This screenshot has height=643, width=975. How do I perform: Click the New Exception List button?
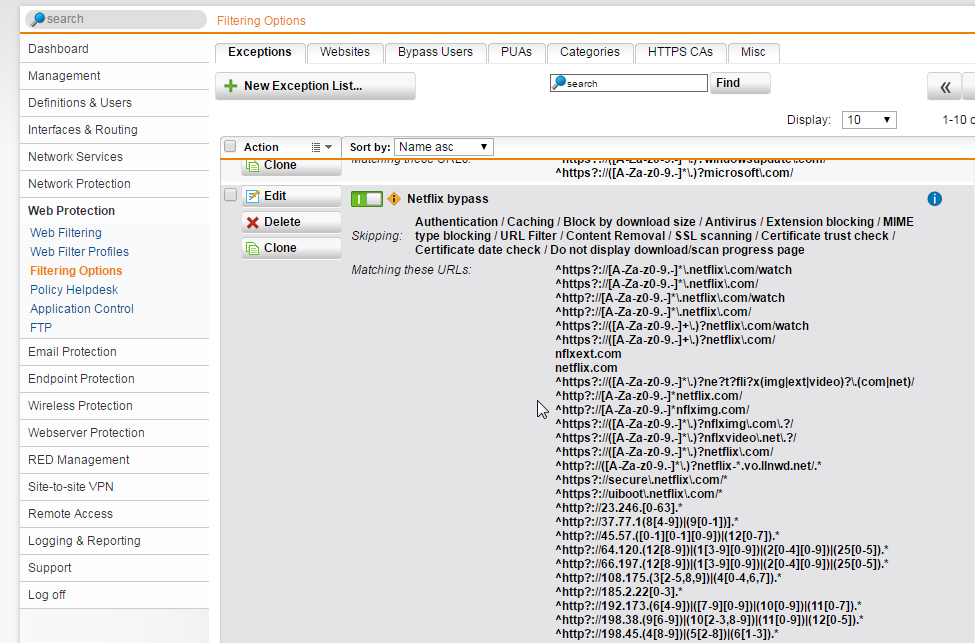click(315, 86)
